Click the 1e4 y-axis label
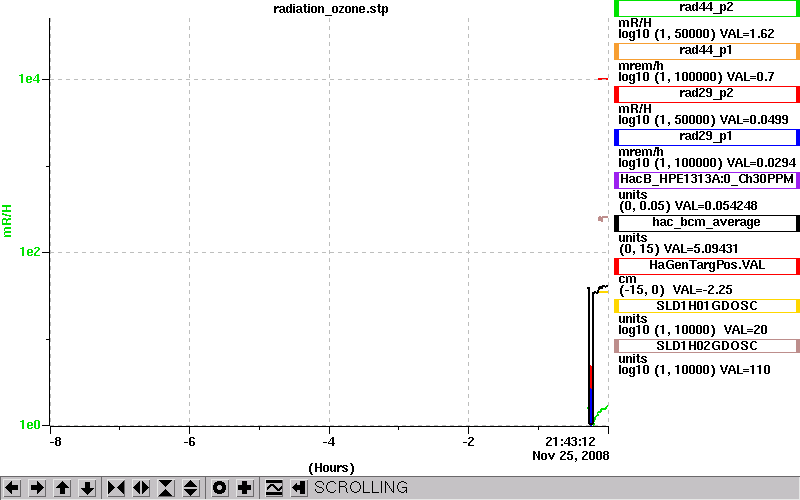 [x=29, y=79]
